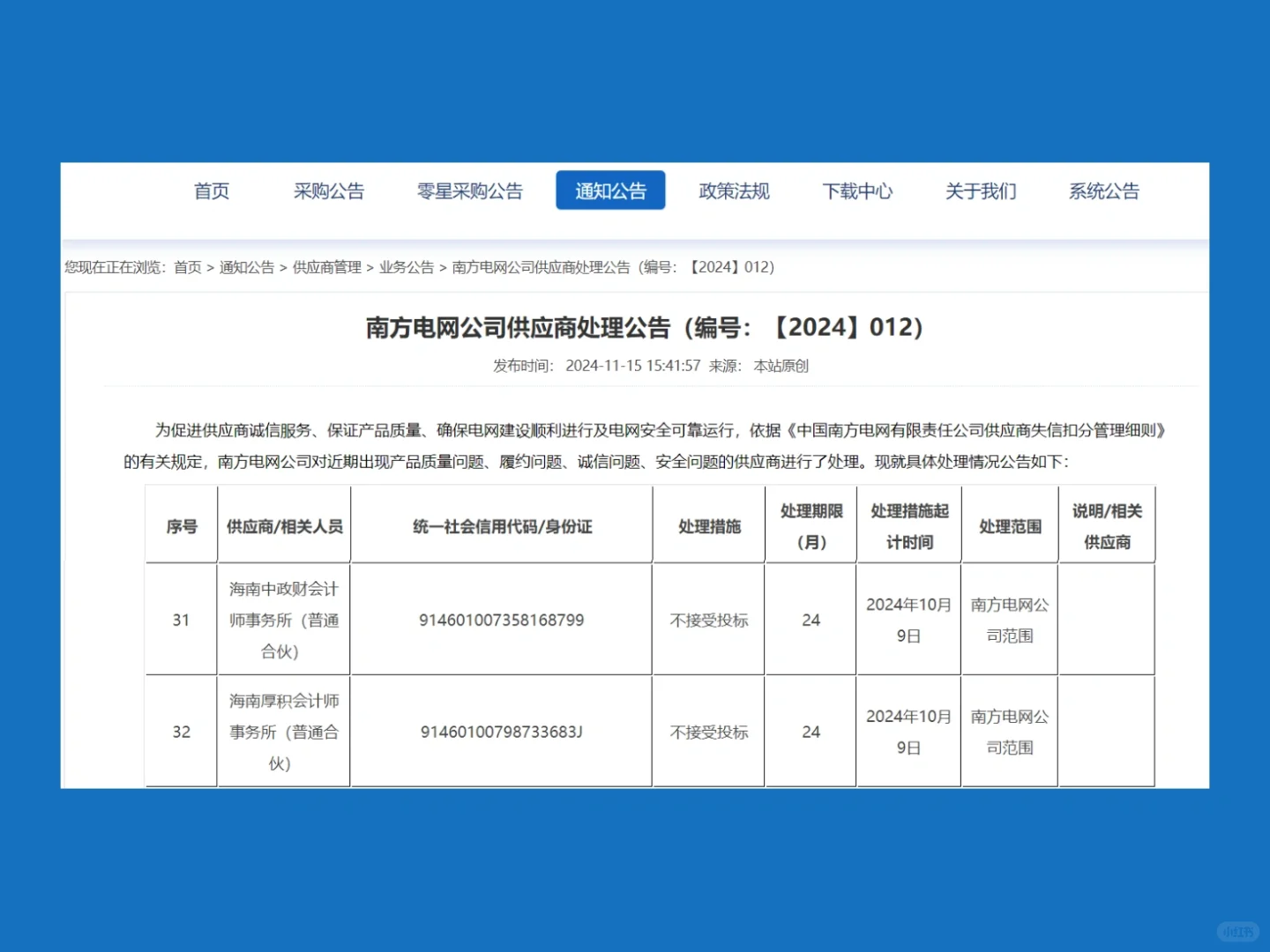Click the 供应商/相关人员 column header
1270x952 pixels.
(284, 526)
